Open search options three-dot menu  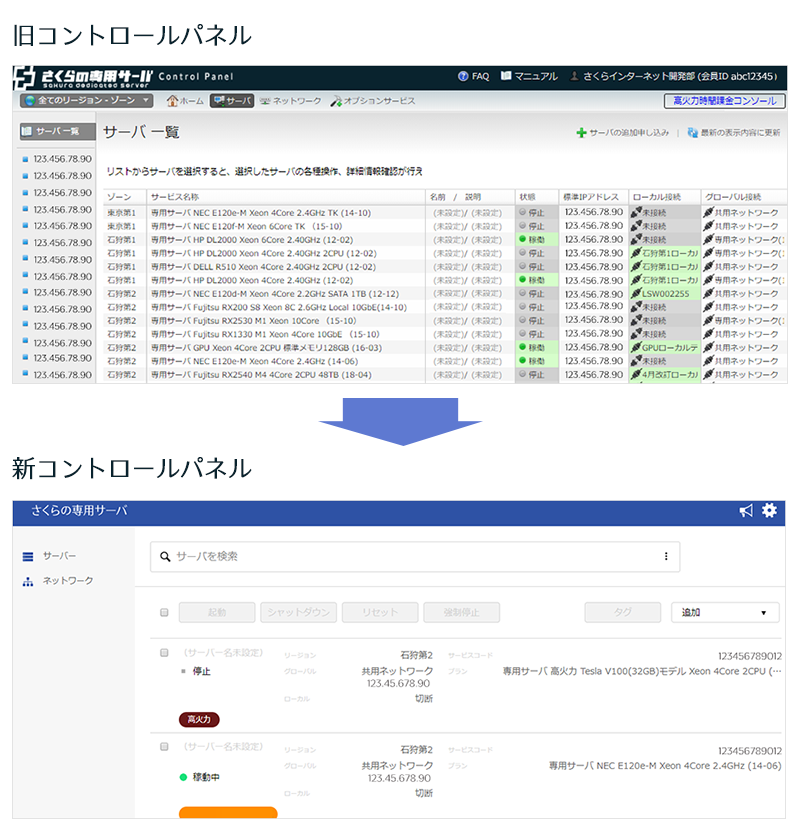[x=666, y=556]
